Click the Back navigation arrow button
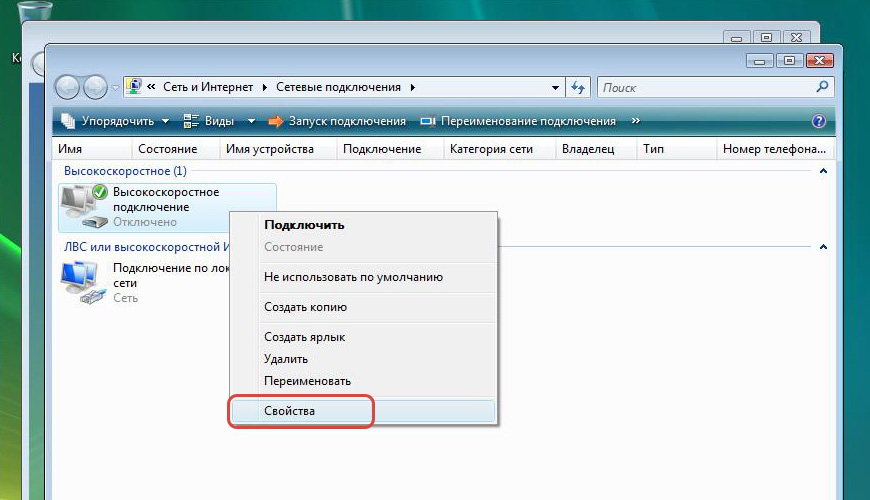 pyautogui.click(x=68, y=88)
